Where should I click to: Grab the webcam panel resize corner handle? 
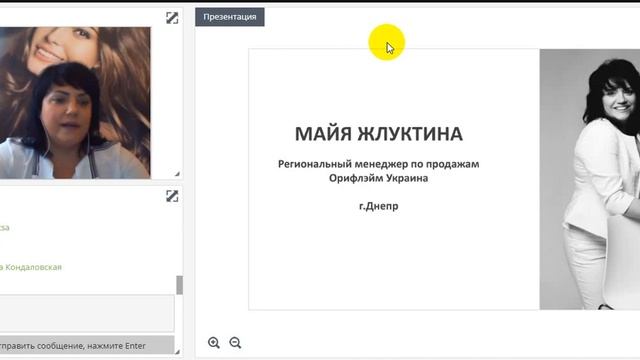point(178,174)
